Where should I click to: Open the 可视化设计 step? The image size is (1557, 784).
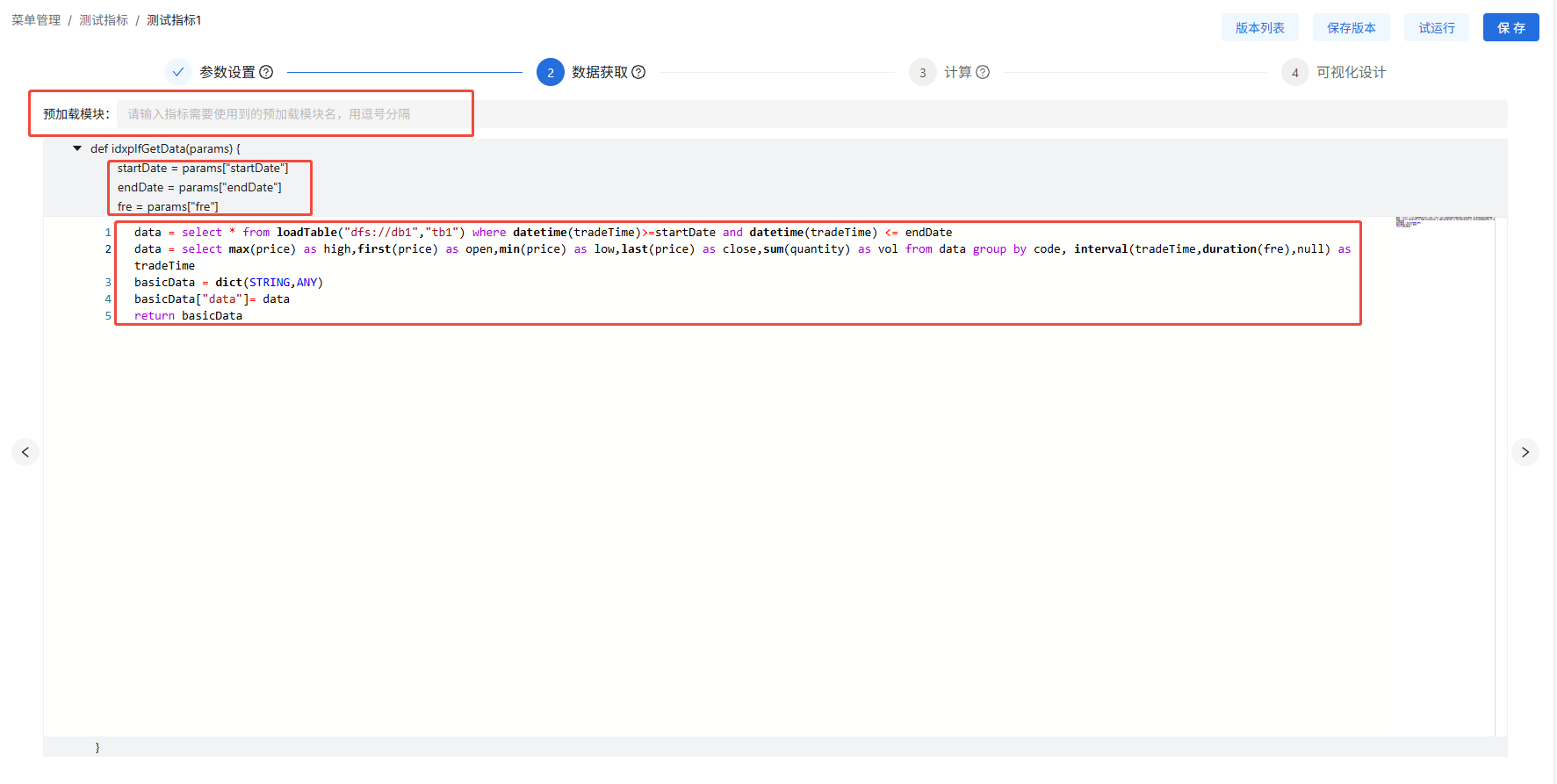tap(1351, 72)
